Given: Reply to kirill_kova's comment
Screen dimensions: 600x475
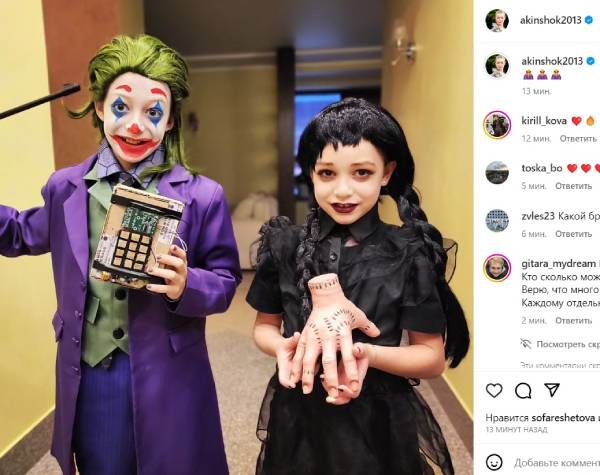Looking at the screenshot, I should (577, 138).
